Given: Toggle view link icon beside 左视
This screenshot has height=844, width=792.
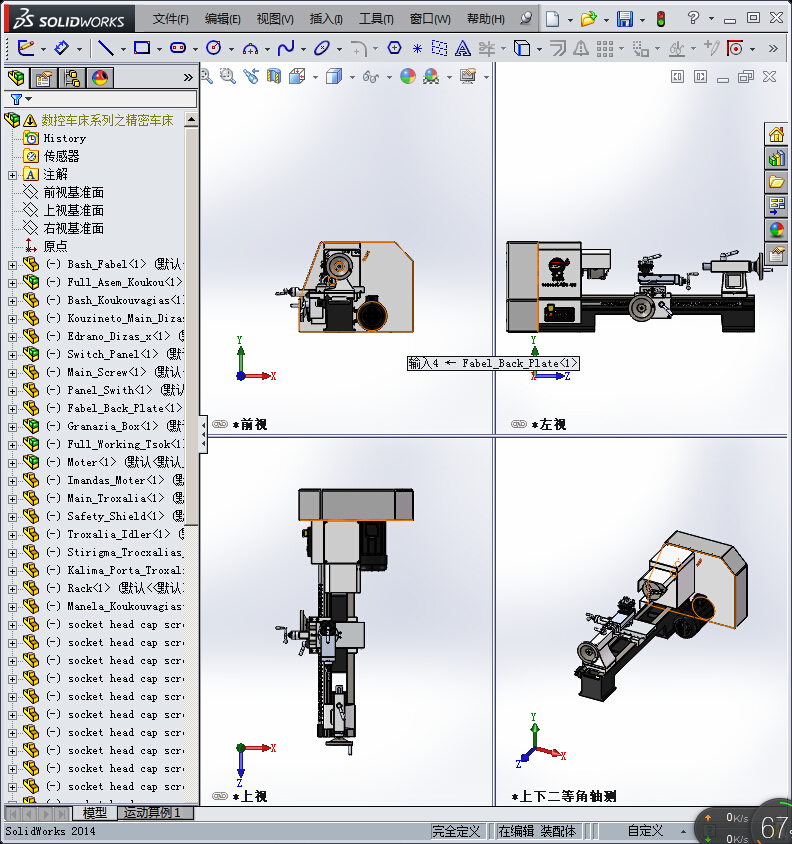Looking at the screenshot, I should (518, 424).
